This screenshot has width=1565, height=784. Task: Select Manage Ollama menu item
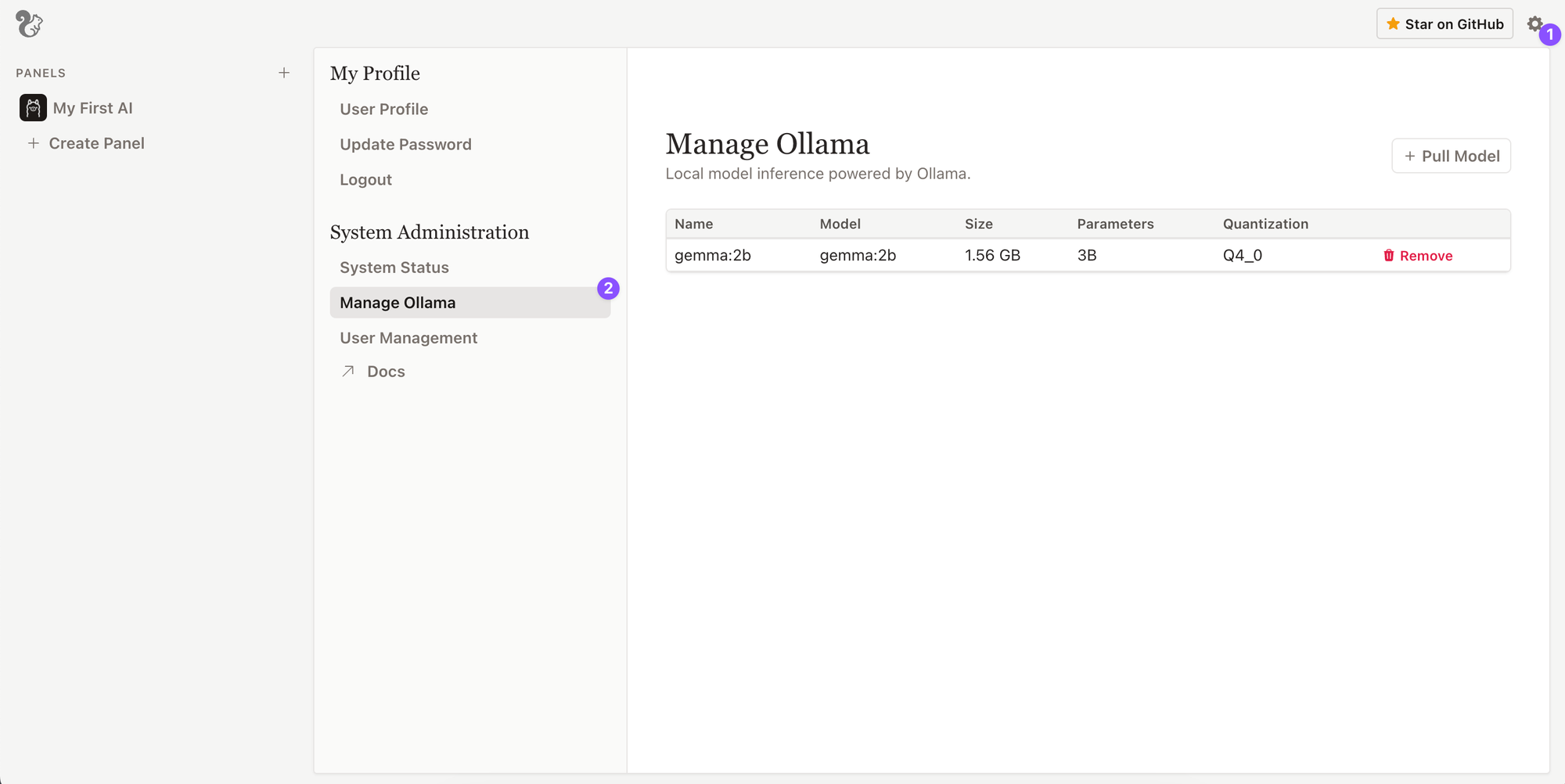[x=469, y=303]
